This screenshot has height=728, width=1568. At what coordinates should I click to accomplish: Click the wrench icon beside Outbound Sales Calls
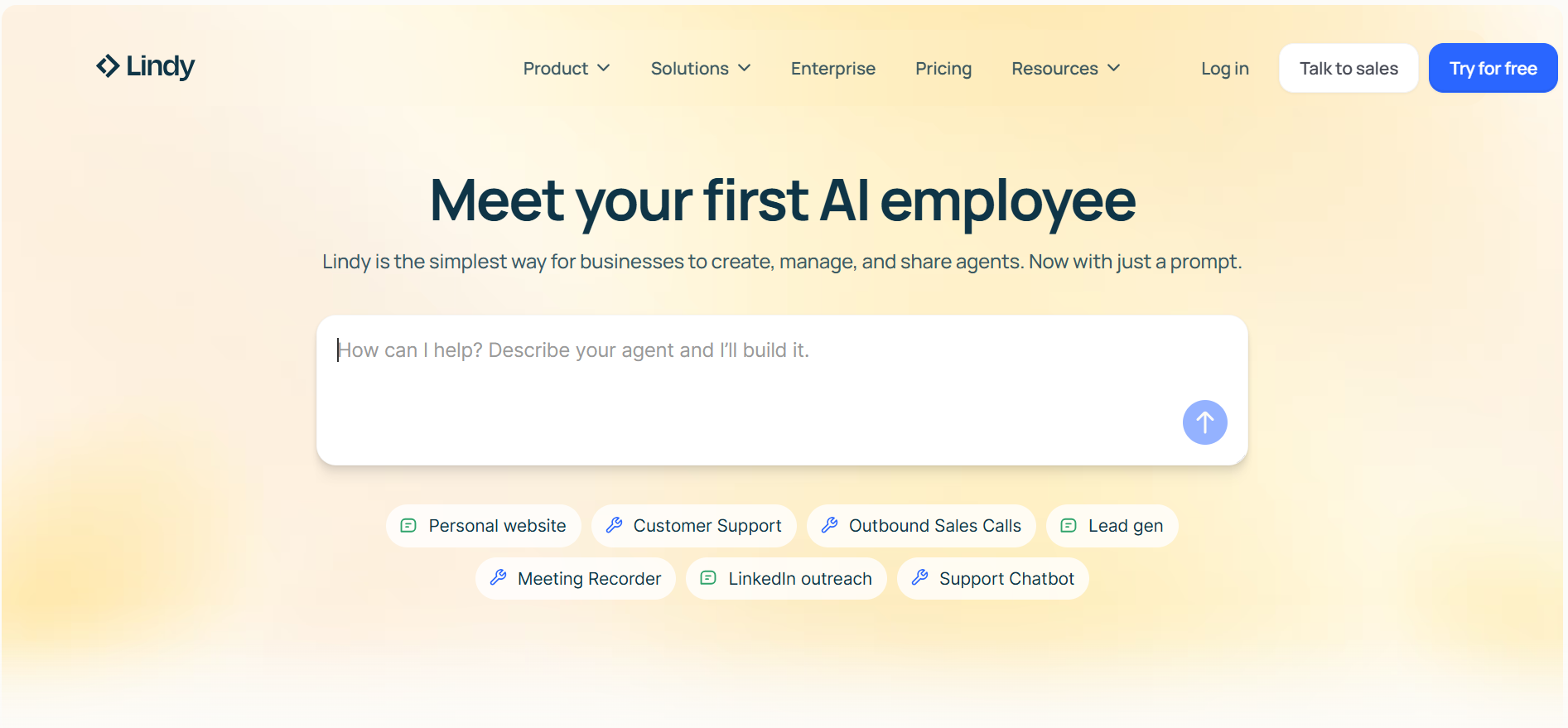[x=829, y=525]
